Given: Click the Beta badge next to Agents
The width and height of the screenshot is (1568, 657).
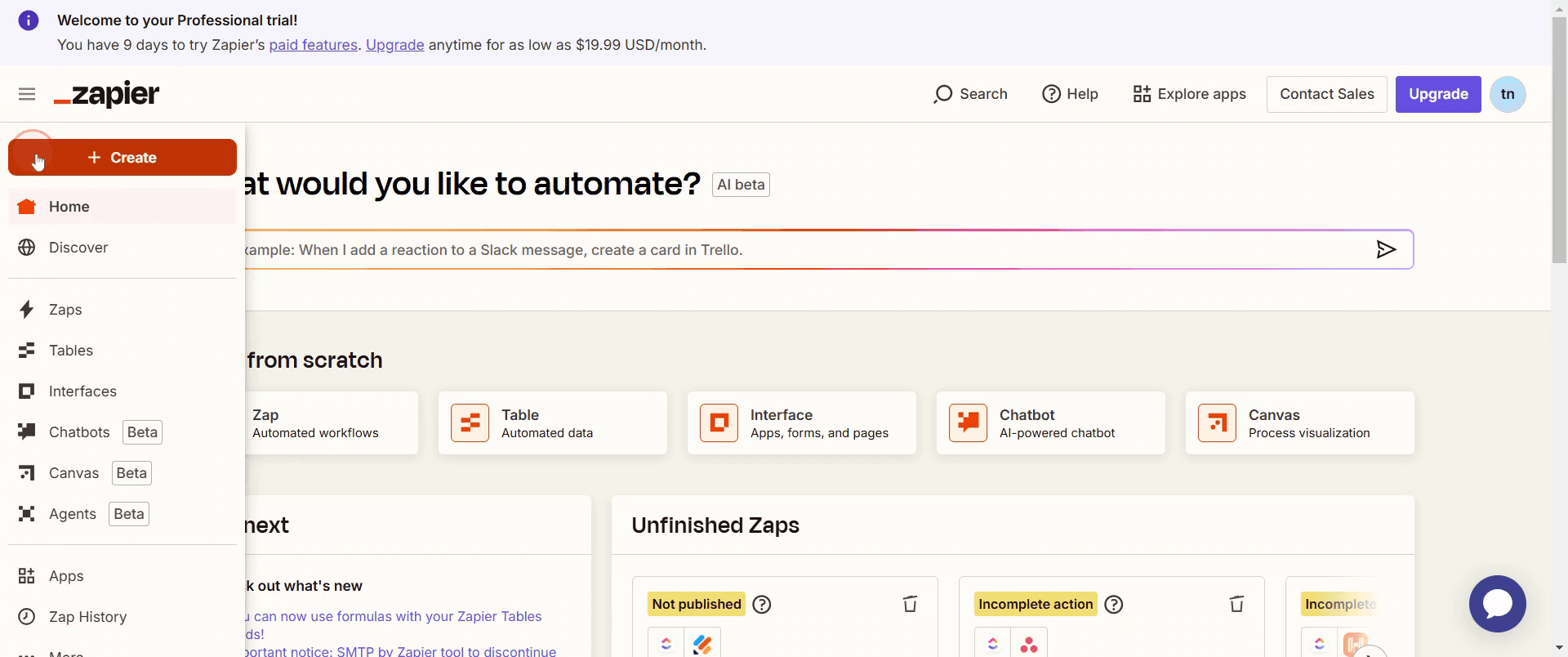Looking at the screenshot, I should click(x=129, y=514).
